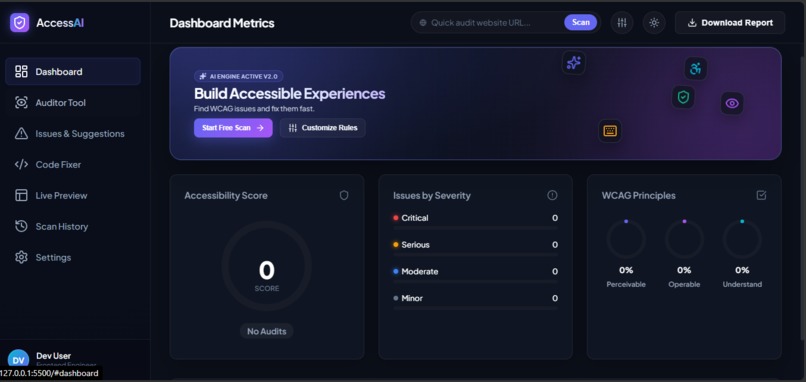Click the Dashboard Metrics heading
The image size is (806, 382).
(222, 23)
